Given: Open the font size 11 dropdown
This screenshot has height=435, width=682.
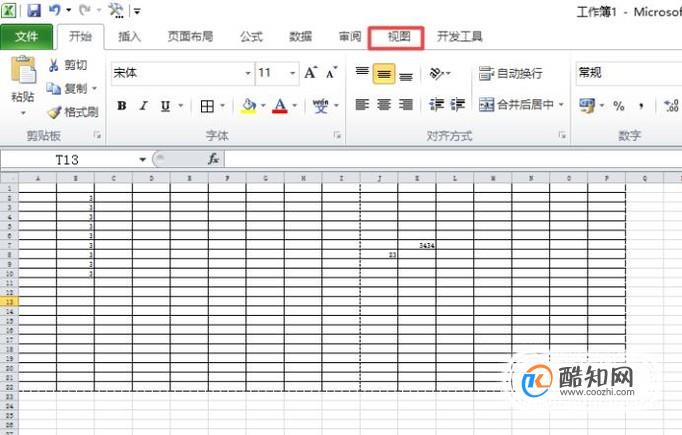Looking at the screenshot, I should click(292, 73).
